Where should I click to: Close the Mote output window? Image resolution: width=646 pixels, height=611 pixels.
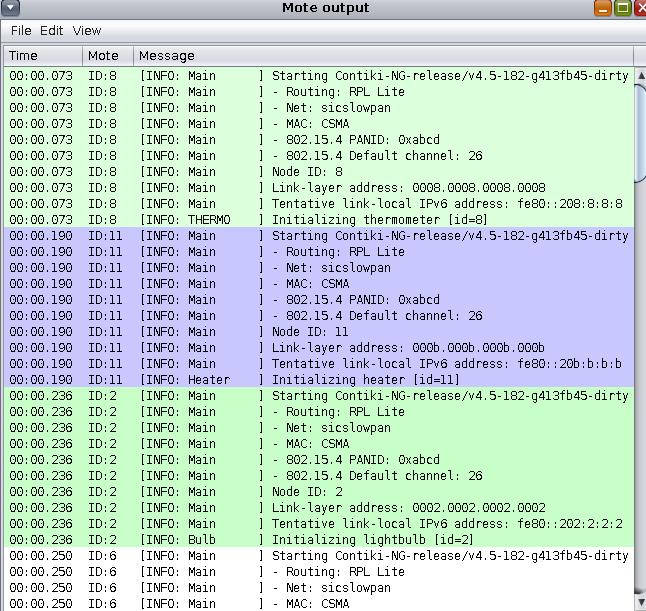[641, 7]
